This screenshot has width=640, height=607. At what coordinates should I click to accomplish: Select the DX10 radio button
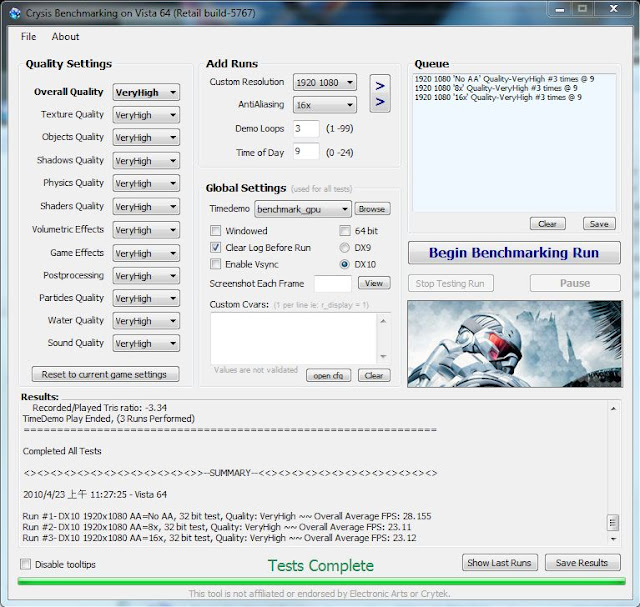[x=344, y=264]
